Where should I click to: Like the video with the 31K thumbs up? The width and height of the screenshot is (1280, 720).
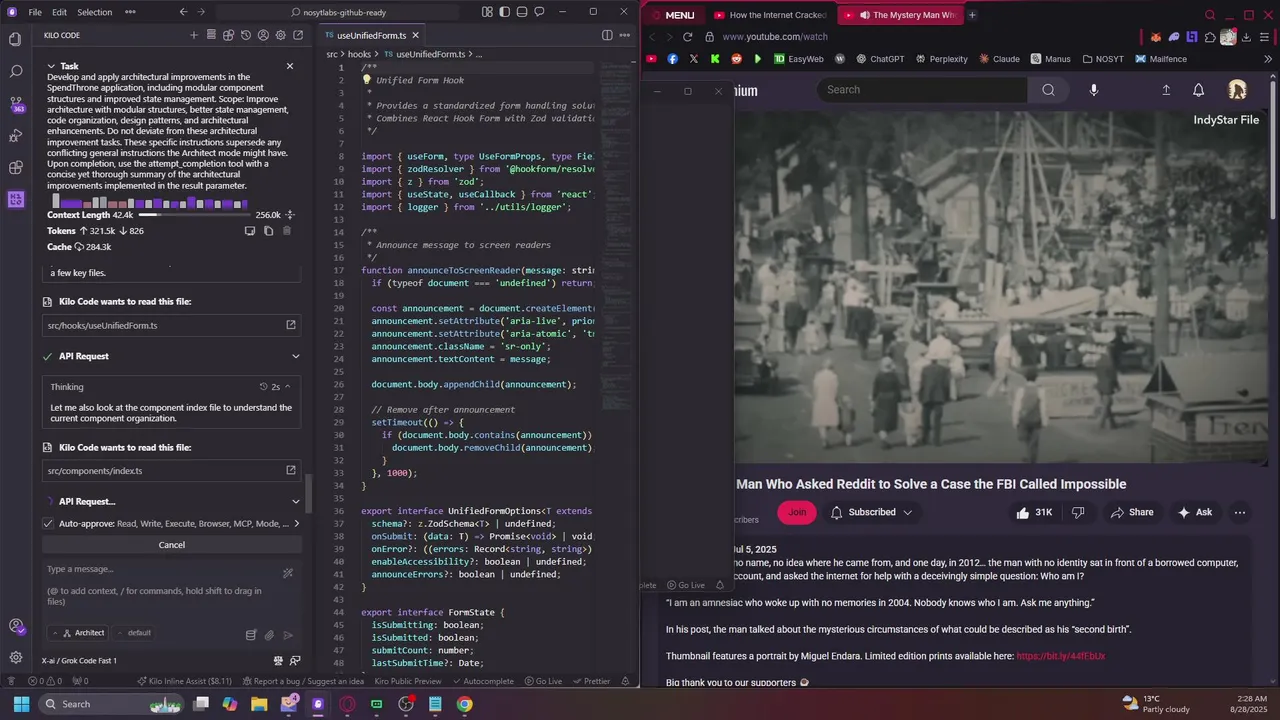[1034, 512]
